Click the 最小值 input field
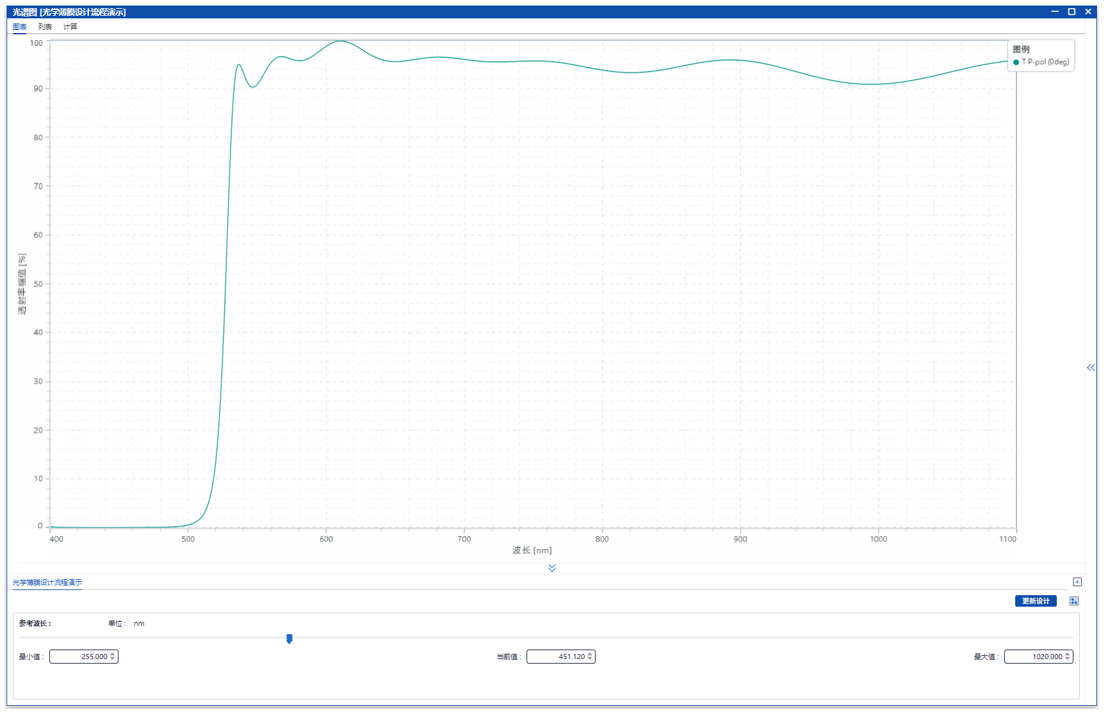Image resolution: width=1104 pixels, height=719 pixels. (78, 657)
